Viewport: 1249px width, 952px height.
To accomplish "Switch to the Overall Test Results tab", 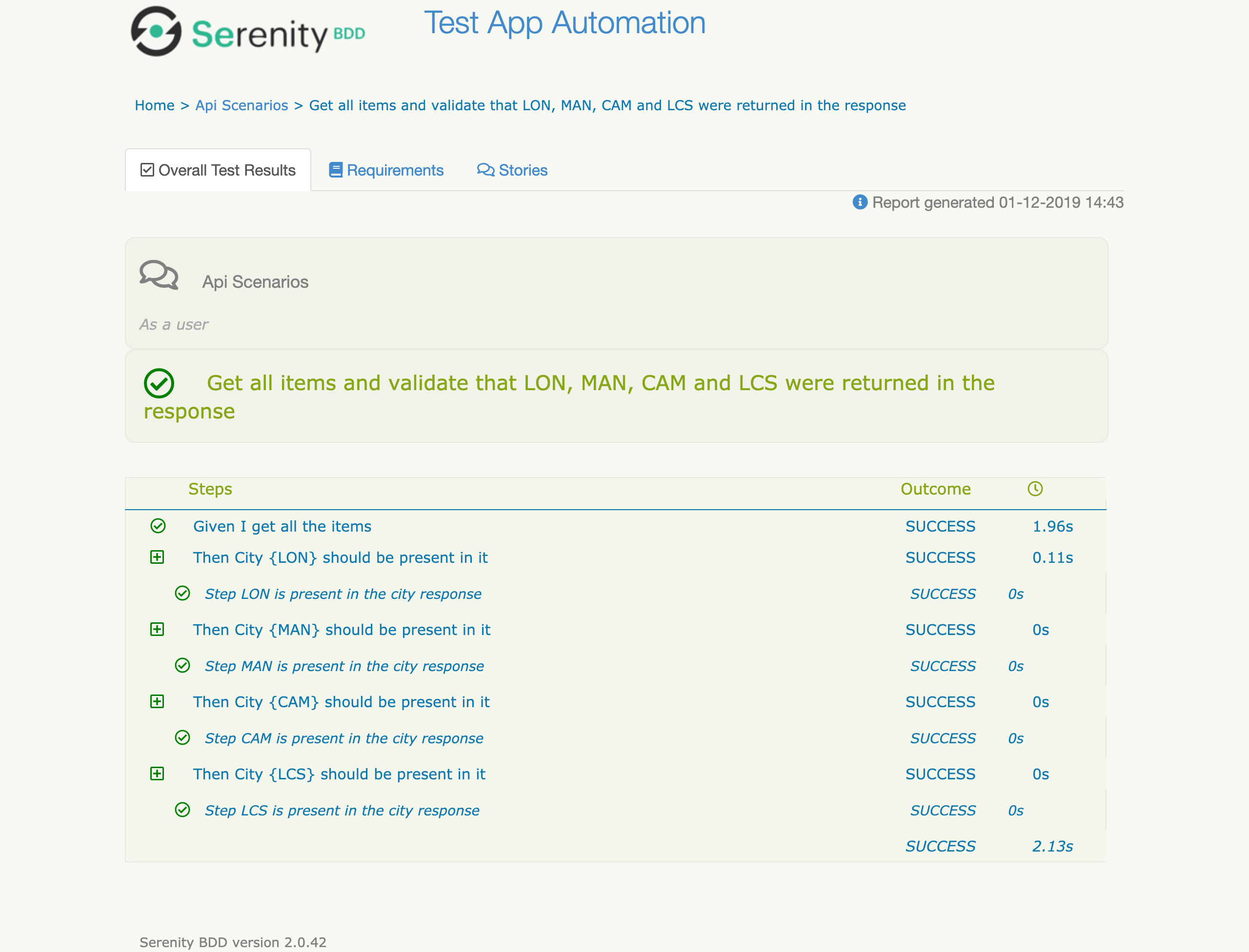I will point(218,170).
